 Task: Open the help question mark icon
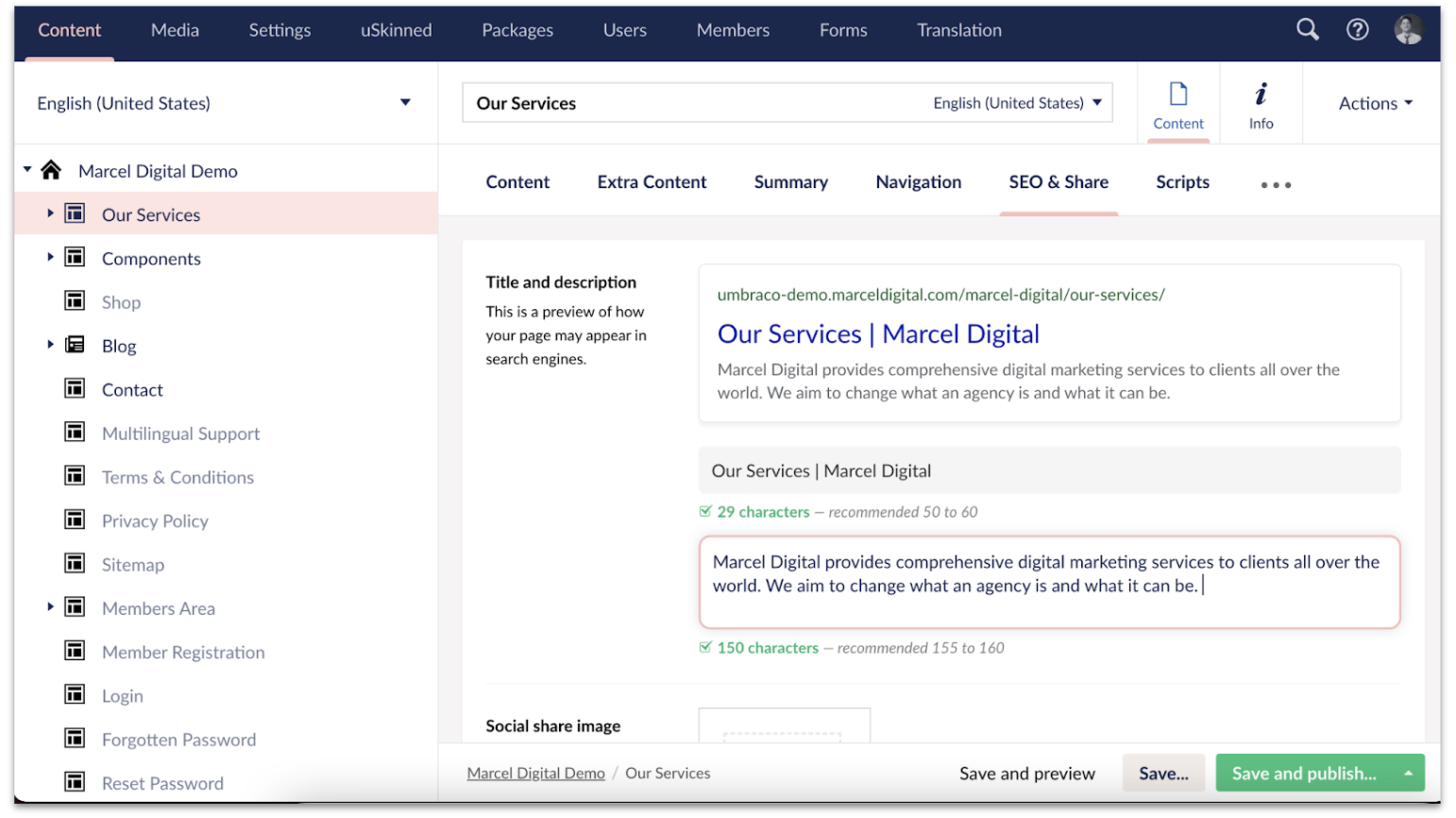pos(1358,29)
